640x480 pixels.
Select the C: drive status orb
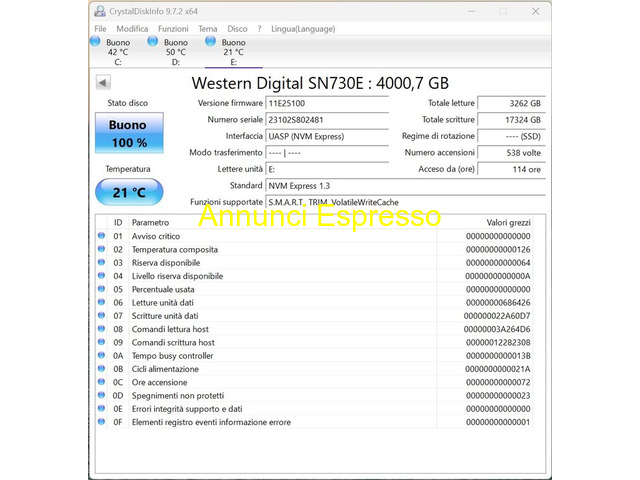(x=95, y=41)
